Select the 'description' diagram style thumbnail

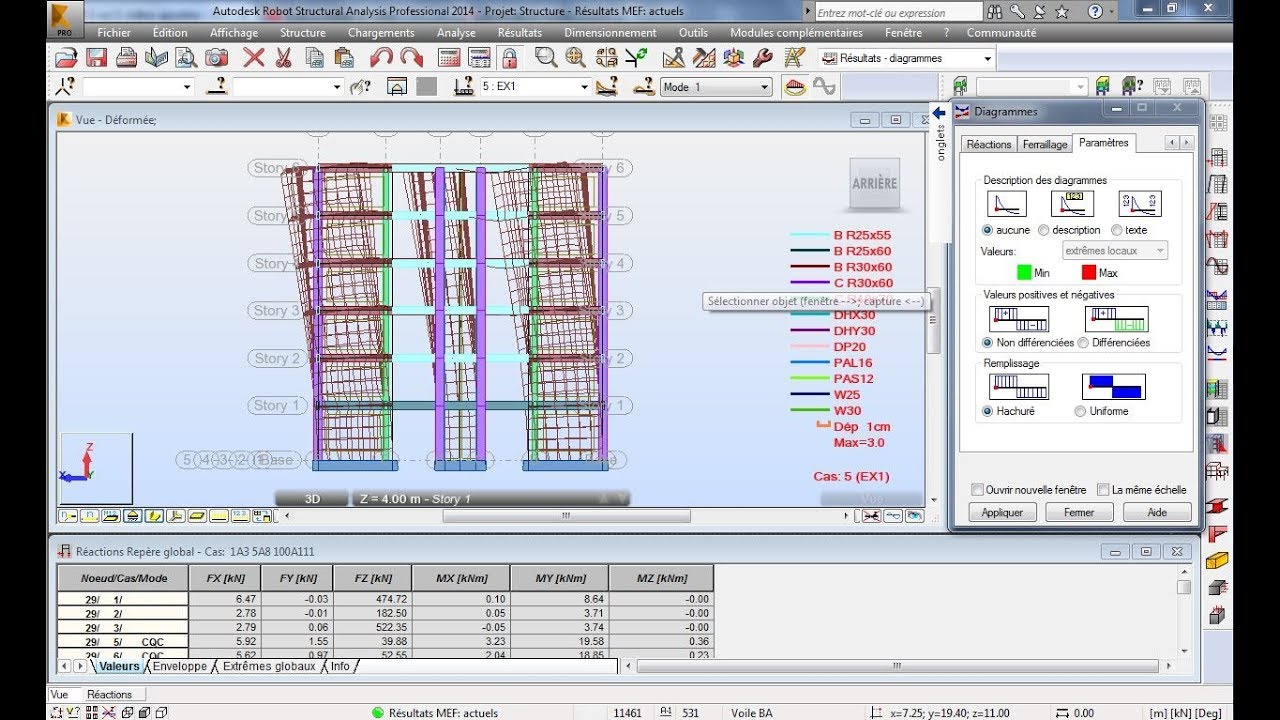(x=1072, y=204)
